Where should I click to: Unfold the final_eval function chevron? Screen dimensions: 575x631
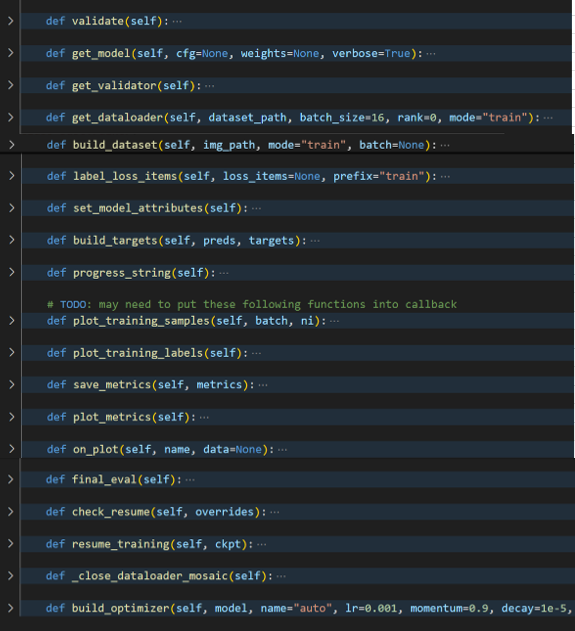pos(11,479)
